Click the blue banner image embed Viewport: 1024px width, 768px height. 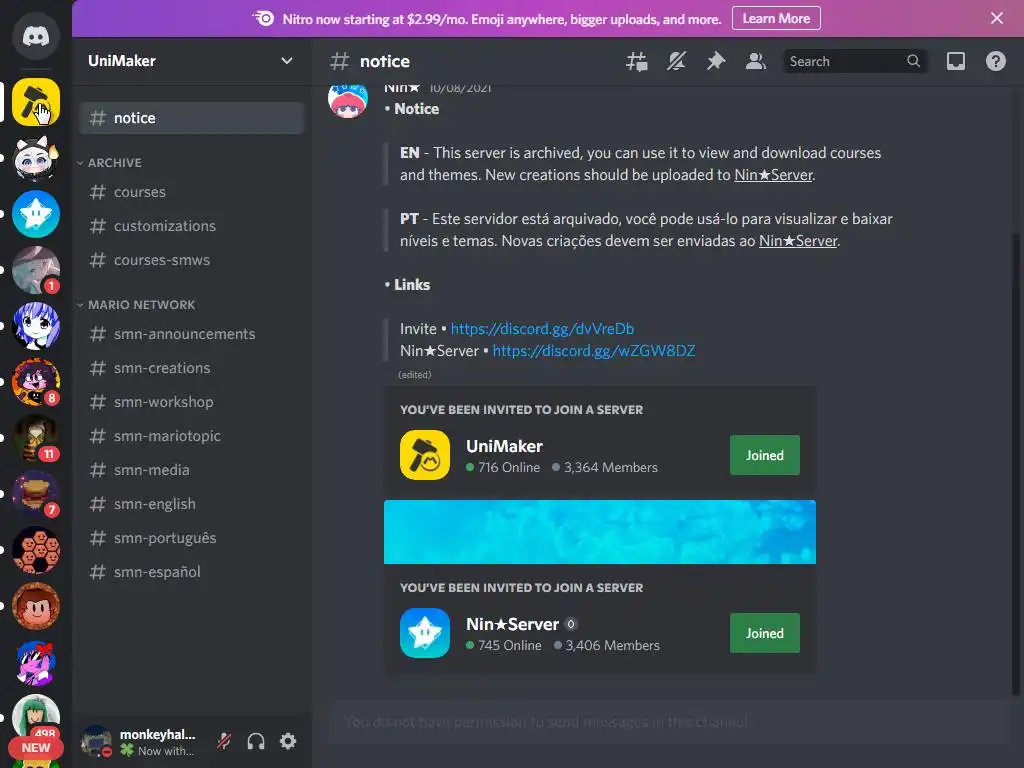600,532
